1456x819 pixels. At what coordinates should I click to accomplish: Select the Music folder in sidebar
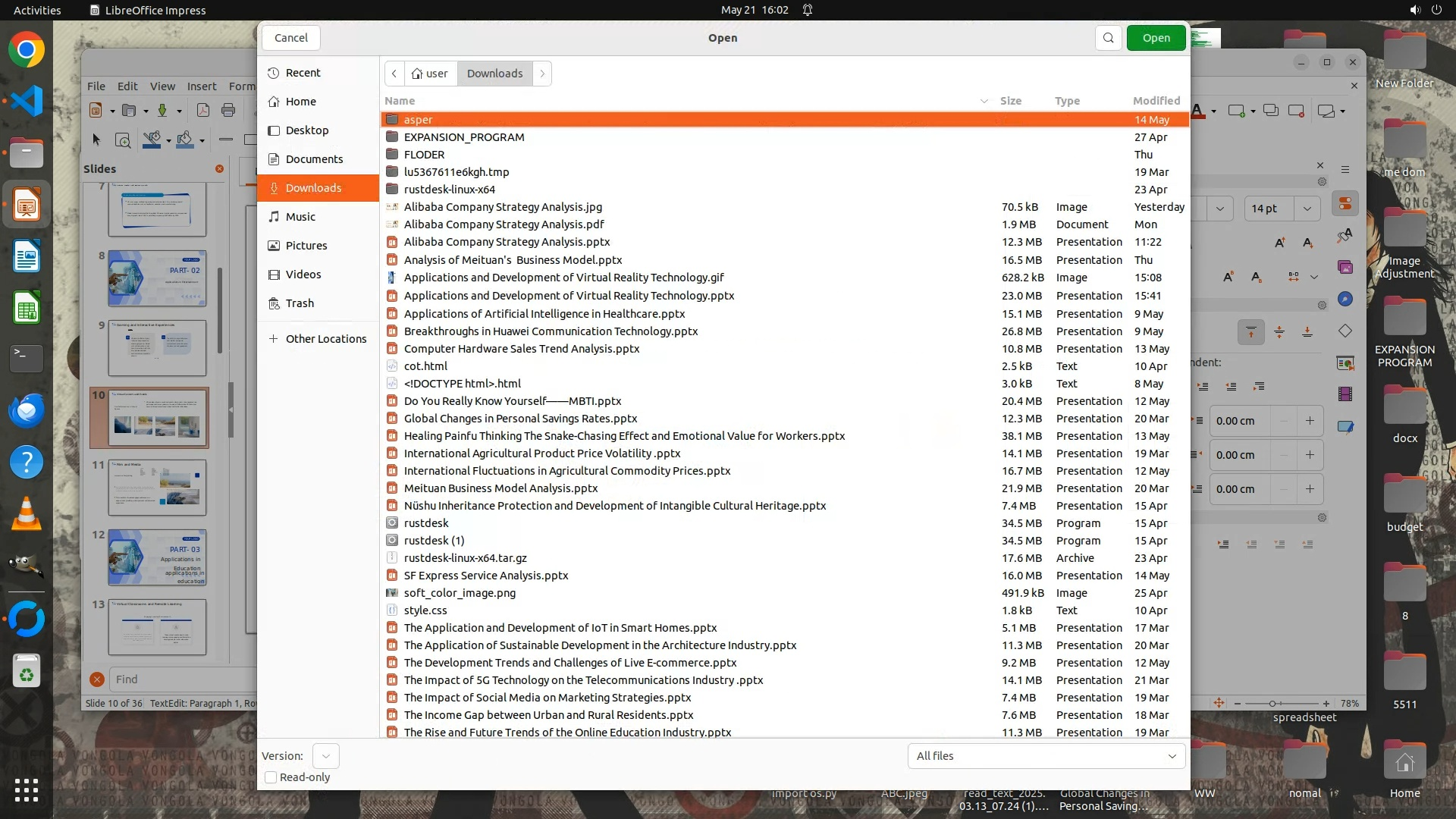(x=300, y=217)
